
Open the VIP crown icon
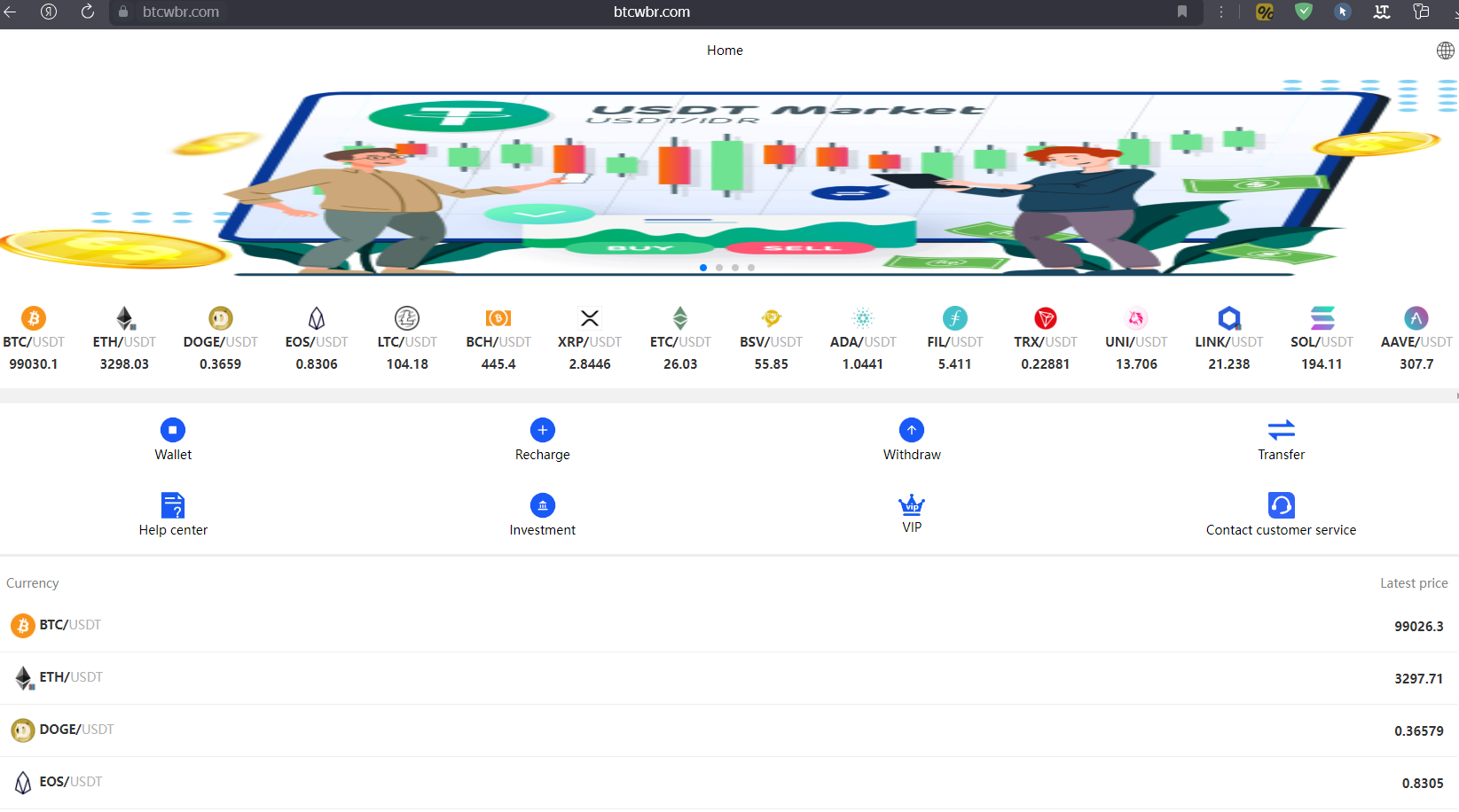[912, 504]
